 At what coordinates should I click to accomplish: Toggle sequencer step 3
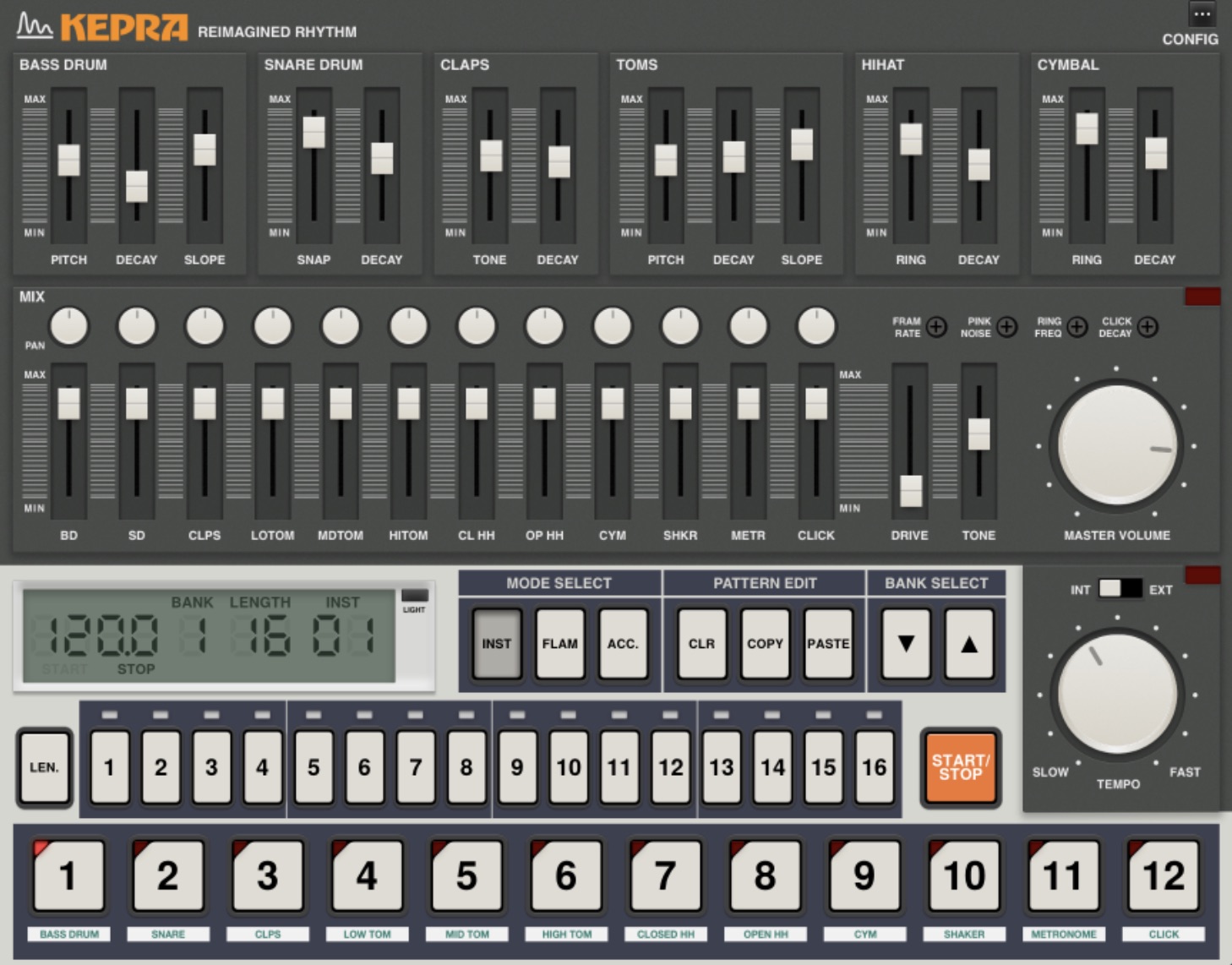(x=211, y=767)
